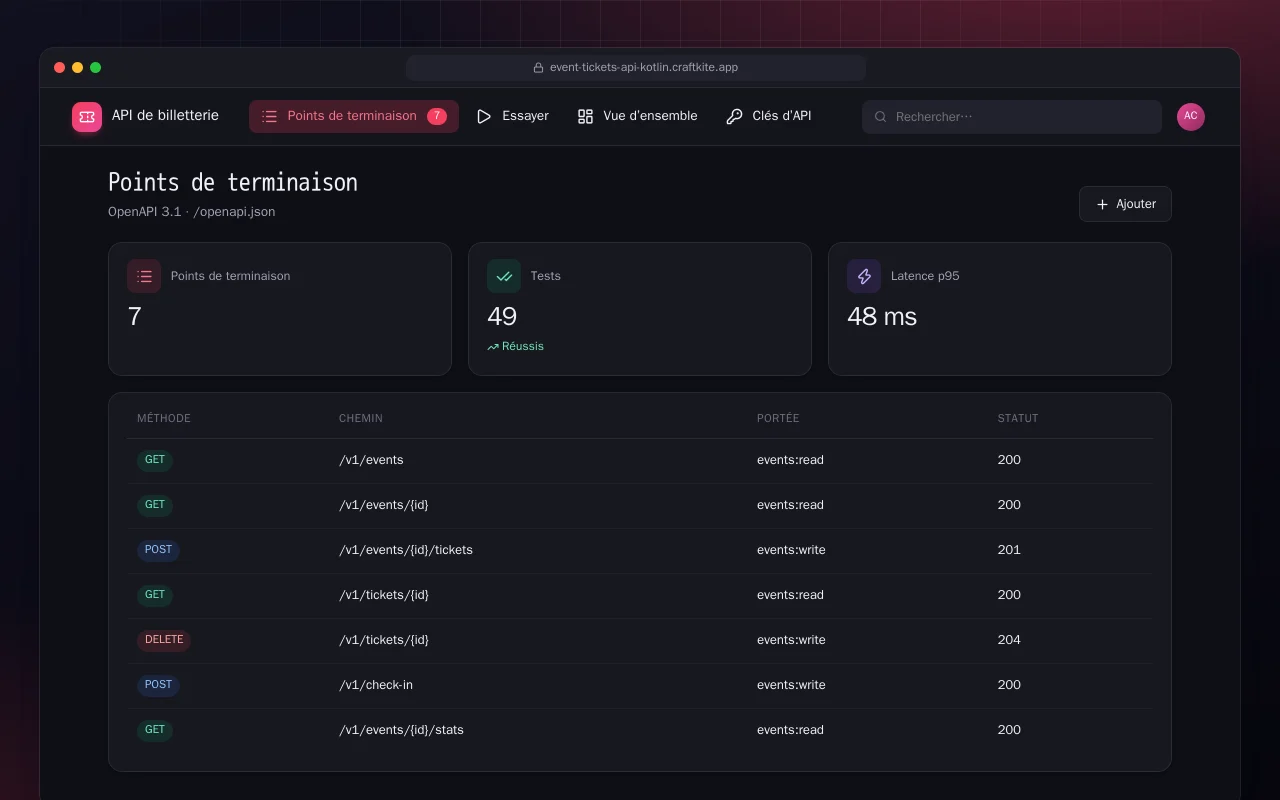Screen dimensions: 1280x800
Task: Click the CHEMIN column header
Action: pos(361,418)
